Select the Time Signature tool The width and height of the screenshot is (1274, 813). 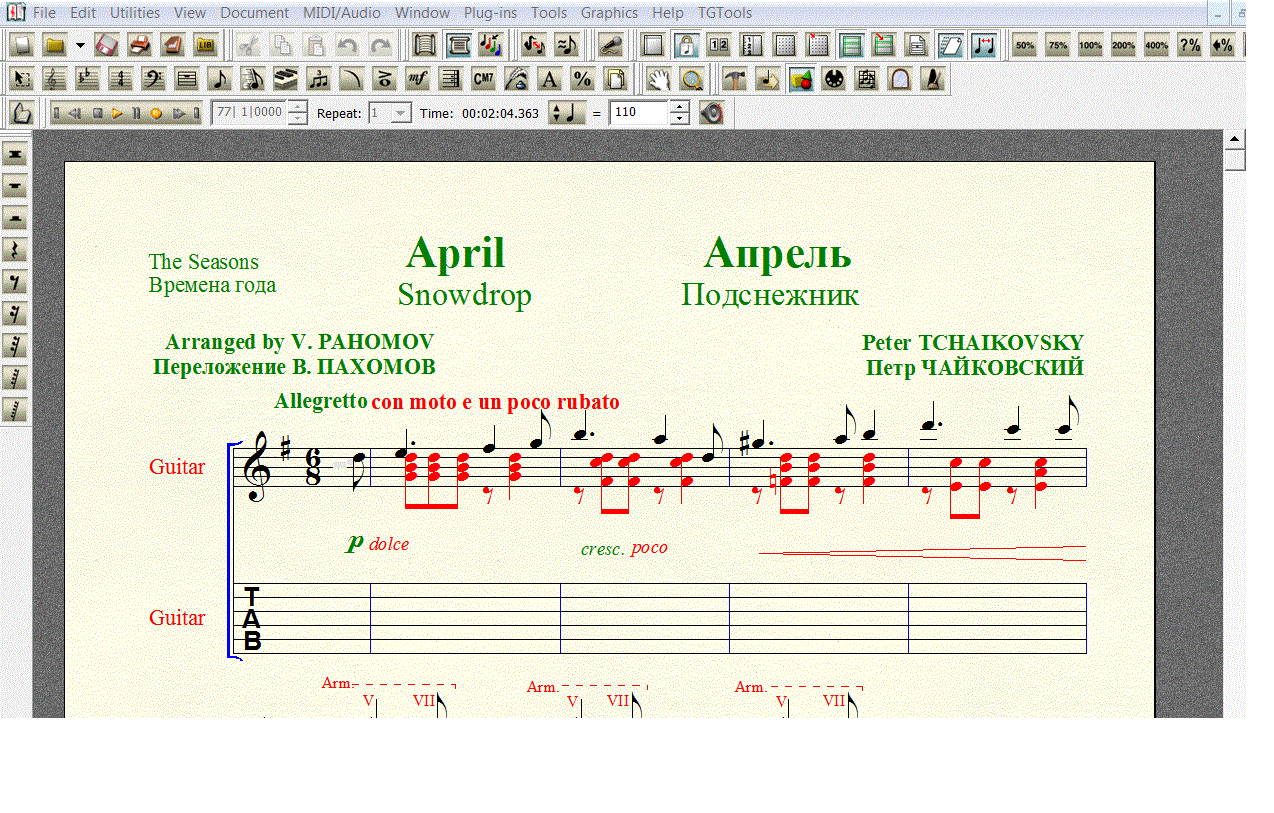[121, 79]
